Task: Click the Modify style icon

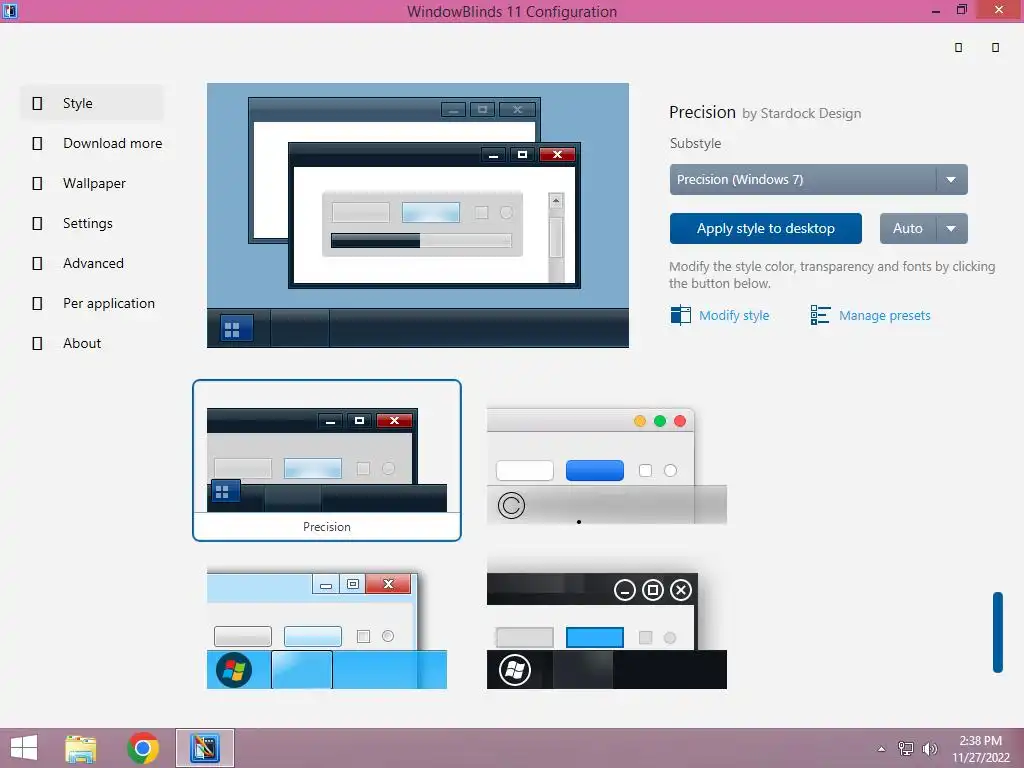Action: coord(680,315)
